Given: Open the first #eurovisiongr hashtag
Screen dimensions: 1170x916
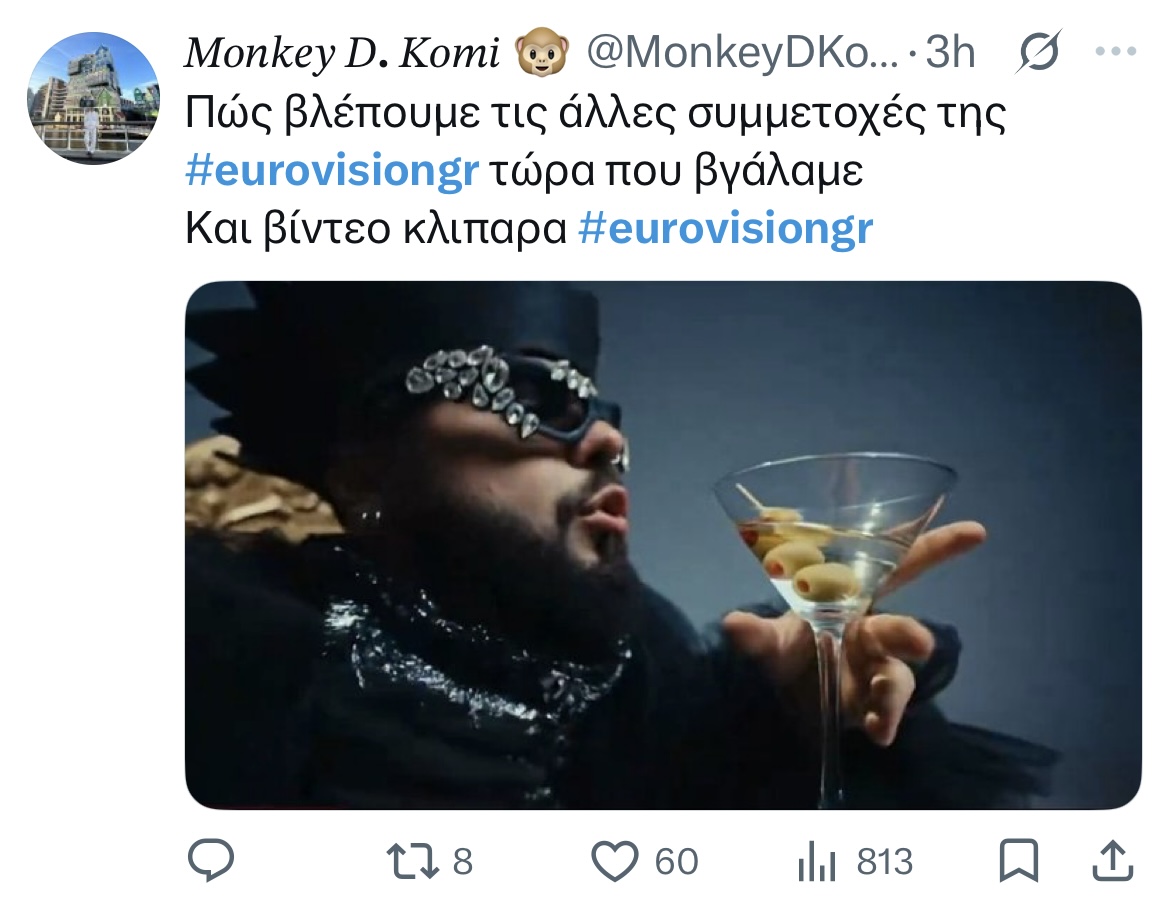Looking at the screenshot, I should (333, 173).
